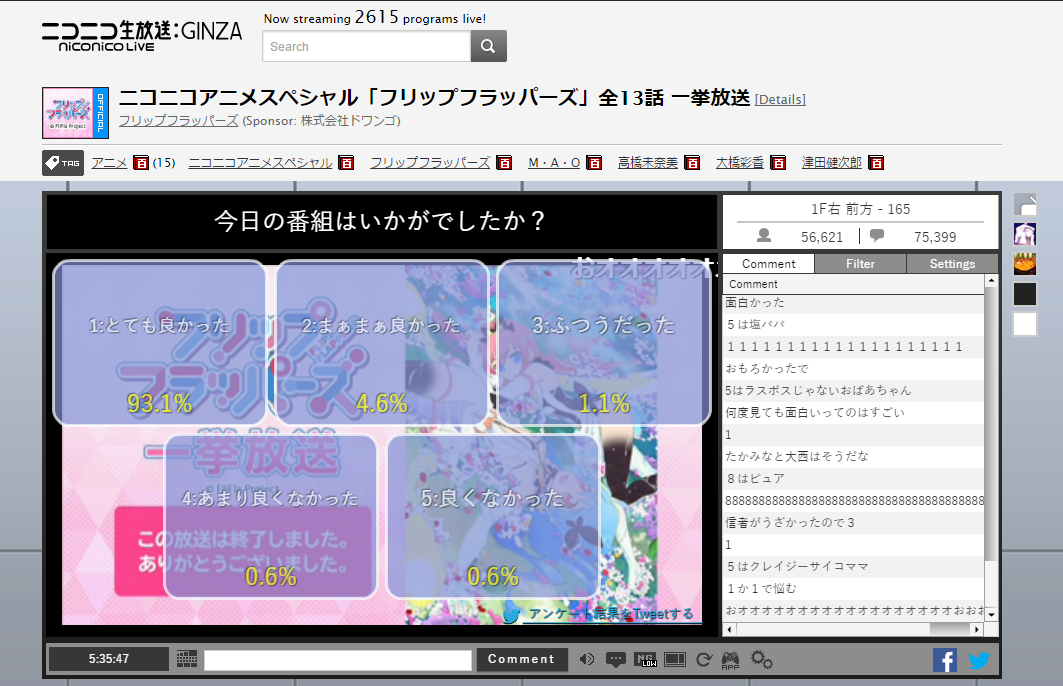Open the アニメ tag link
The height and width of the screenshot is (686, 1063).
click(109, 163)
